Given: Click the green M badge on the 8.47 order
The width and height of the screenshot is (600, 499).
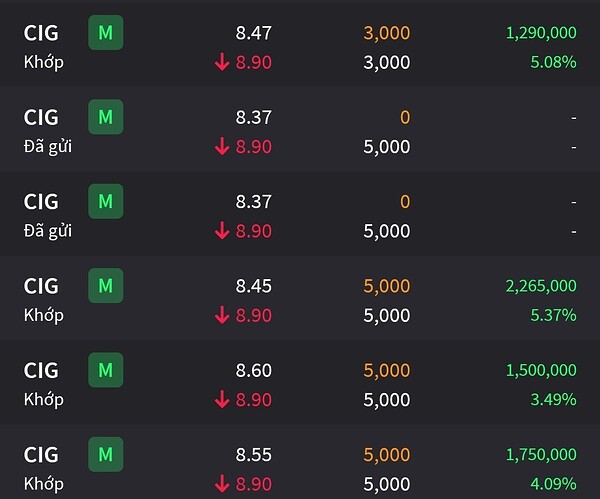Looking at the screenshot, I should (x=105, y=33).
